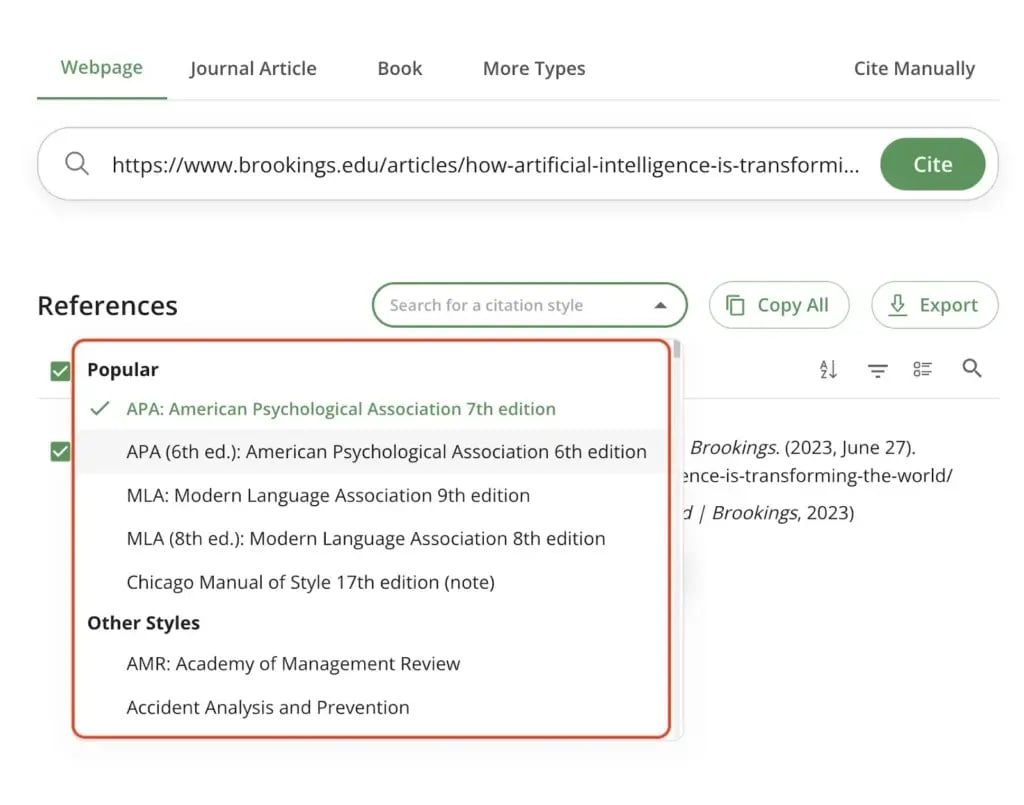Click the Copy All button
The height and width of the screenshot is (805, 1024).
point(778,306)
